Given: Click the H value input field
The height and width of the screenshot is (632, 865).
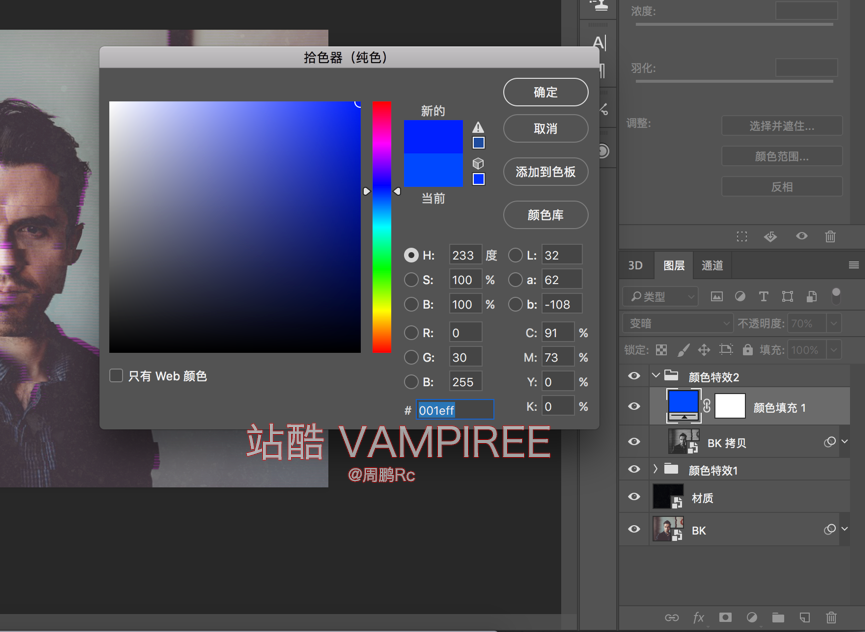Looking at the screenshot, I should (x=465, y=255).
